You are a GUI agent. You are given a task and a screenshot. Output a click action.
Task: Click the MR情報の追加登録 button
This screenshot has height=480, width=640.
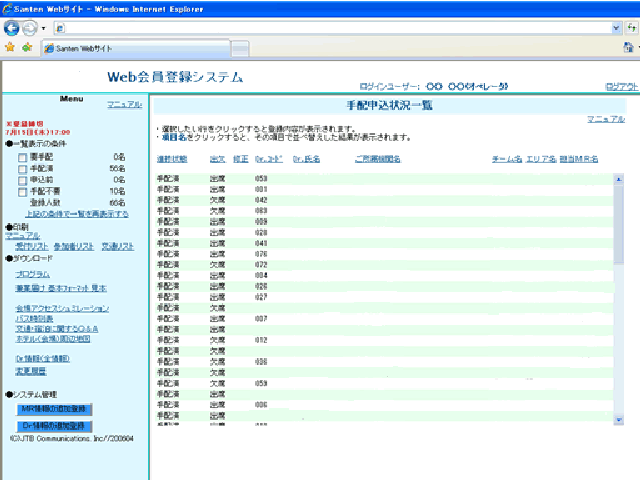click(x=54, y=409)
